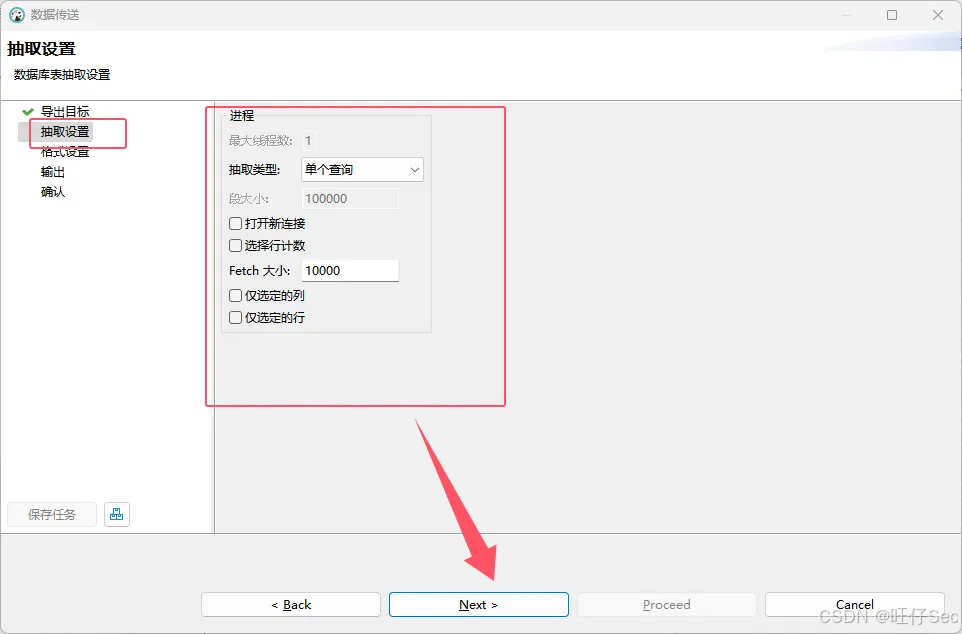This screenshot has width=962, height=634.
Task: Check the 仅选定的列 option
Action: [235, 296]
